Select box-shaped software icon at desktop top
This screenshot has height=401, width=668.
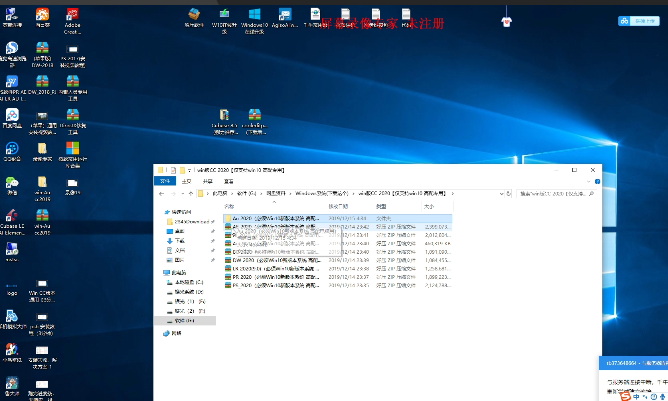(x=194, y=17)
